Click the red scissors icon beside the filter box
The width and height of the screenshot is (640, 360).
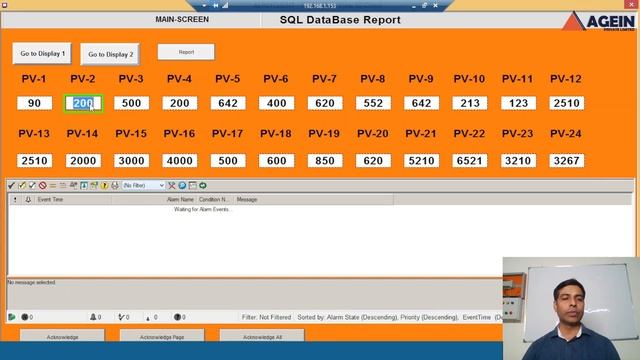tap(172, 186)
